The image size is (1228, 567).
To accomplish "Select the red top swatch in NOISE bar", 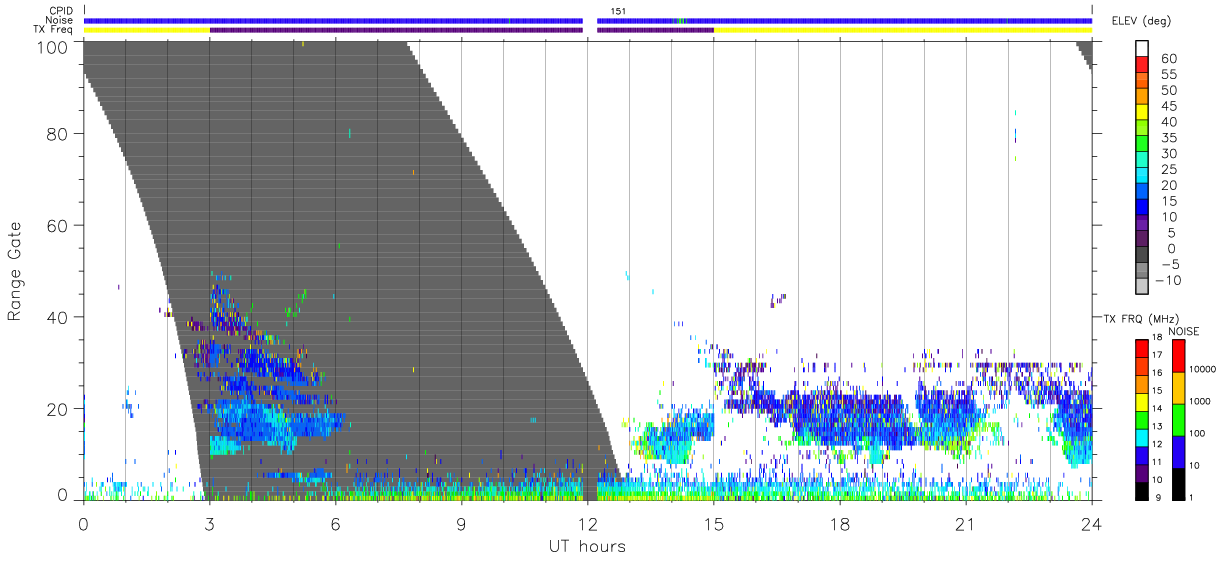I will tap(1178, 356).
